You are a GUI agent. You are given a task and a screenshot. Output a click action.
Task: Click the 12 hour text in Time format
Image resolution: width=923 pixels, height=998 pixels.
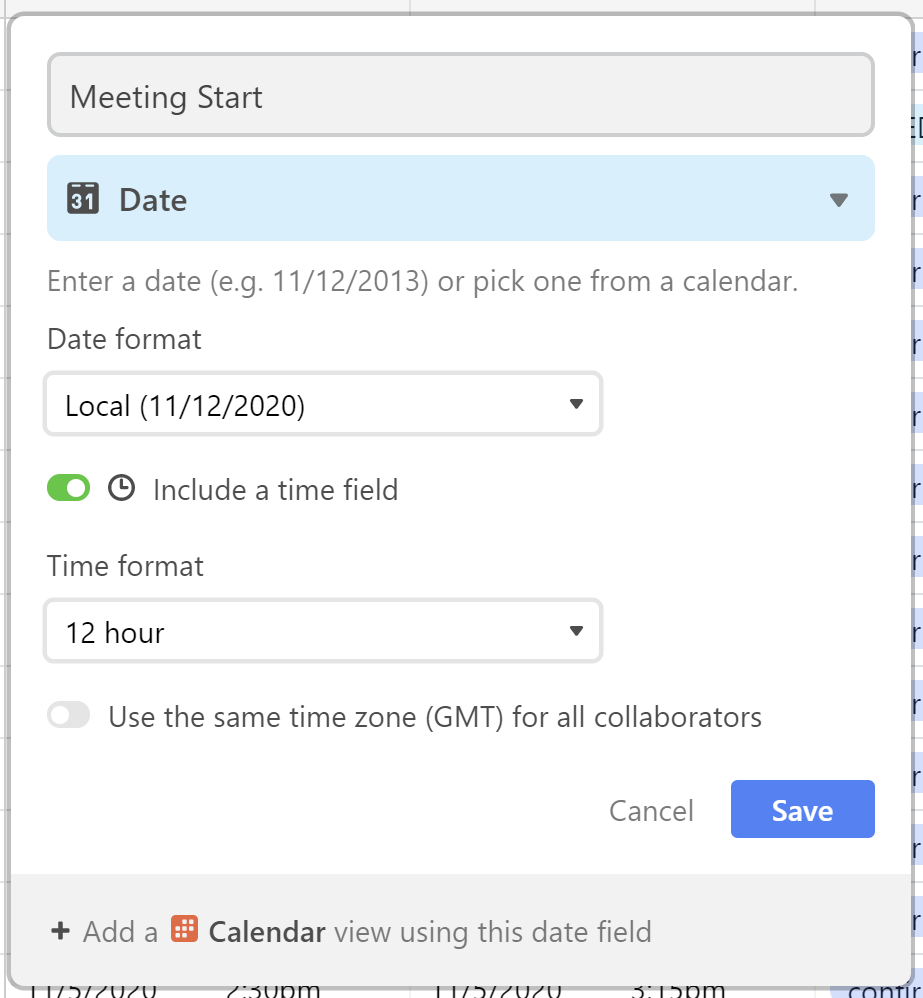115,633
